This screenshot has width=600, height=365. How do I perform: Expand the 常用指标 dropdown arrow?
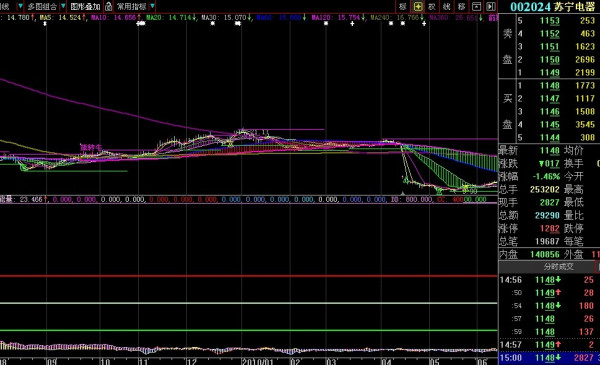pyautogui.click(x=152, y=6)
